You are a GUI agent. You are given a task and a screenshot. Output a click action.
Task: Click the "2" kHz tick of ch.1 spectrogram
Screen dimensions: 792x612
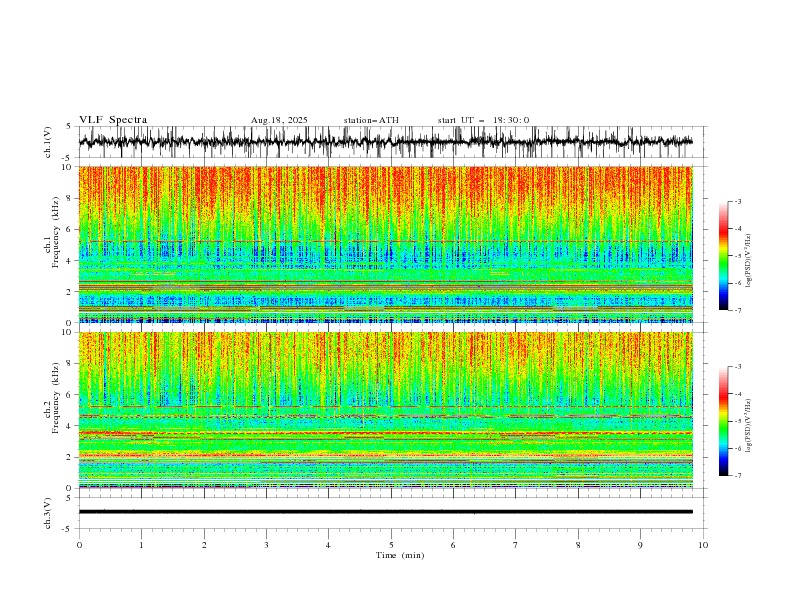coord(70,292)
